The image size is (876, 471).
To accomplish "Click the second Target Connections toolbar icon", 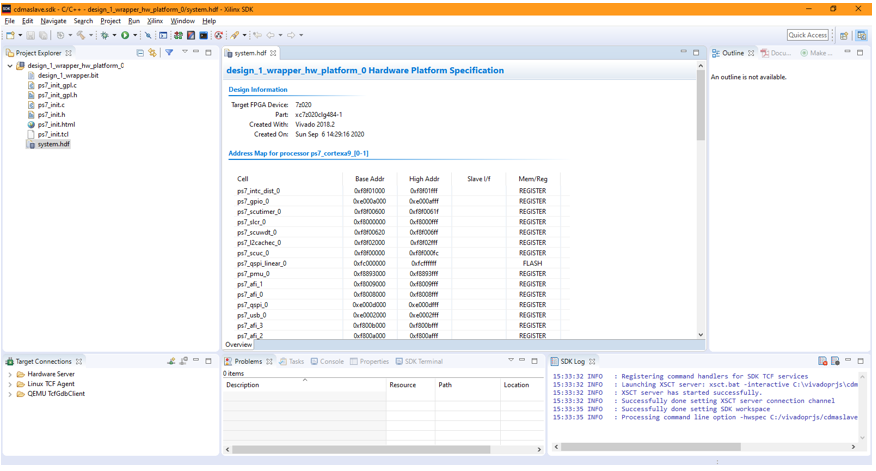I will point(183,361).
